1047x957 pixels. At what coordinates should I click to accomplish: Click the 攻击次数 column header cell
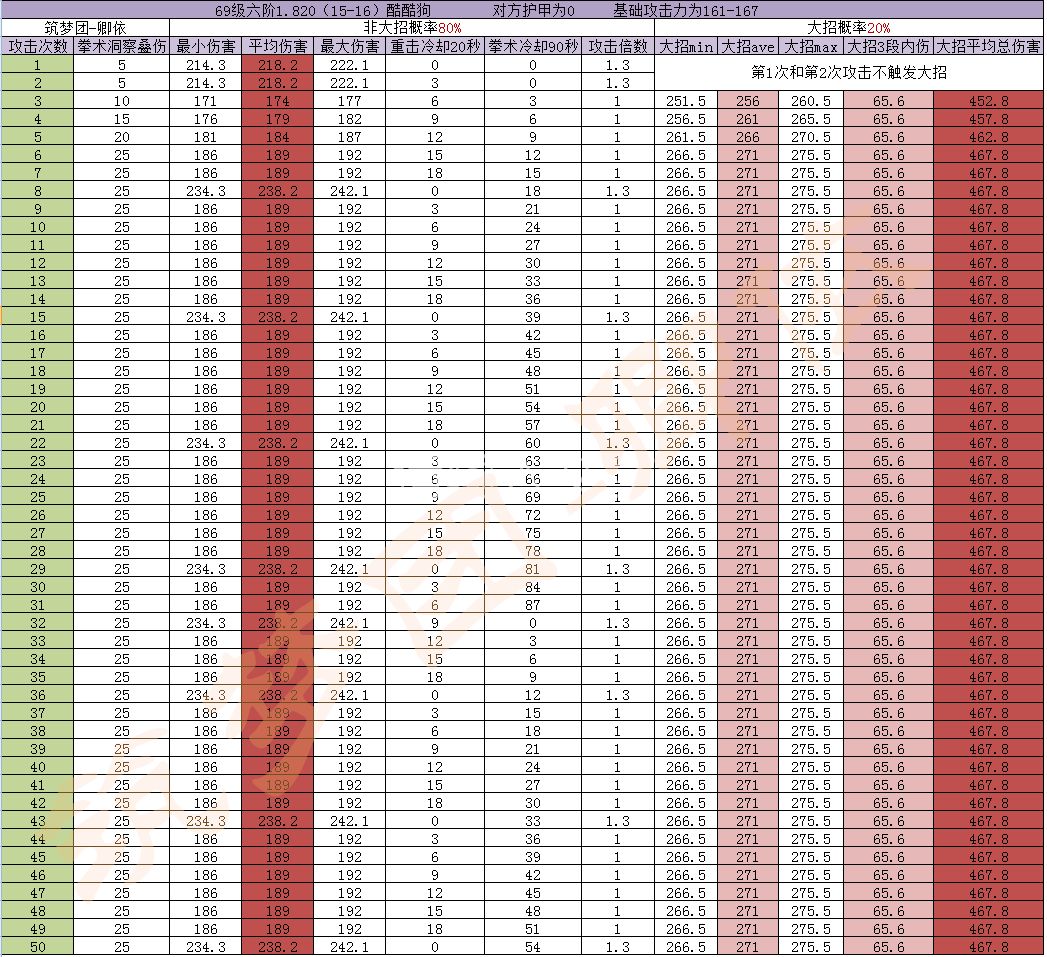38,47
